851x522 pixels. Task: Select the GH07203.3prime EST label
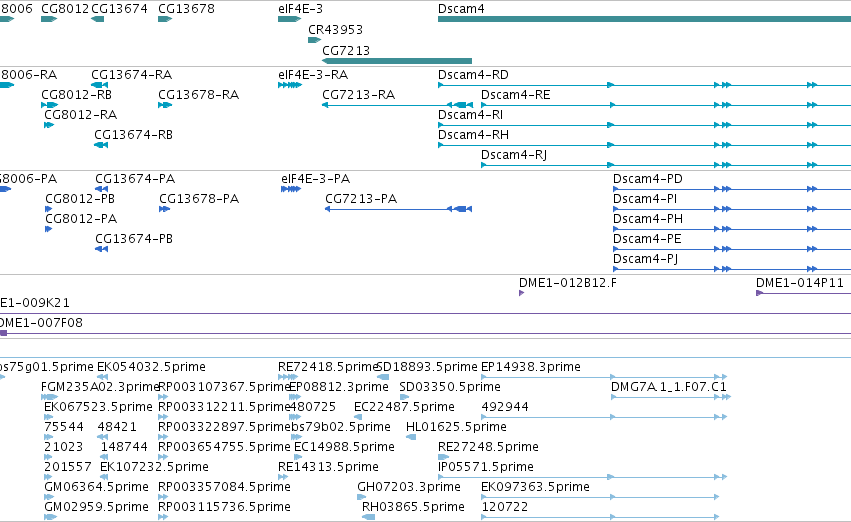point(409,488)
